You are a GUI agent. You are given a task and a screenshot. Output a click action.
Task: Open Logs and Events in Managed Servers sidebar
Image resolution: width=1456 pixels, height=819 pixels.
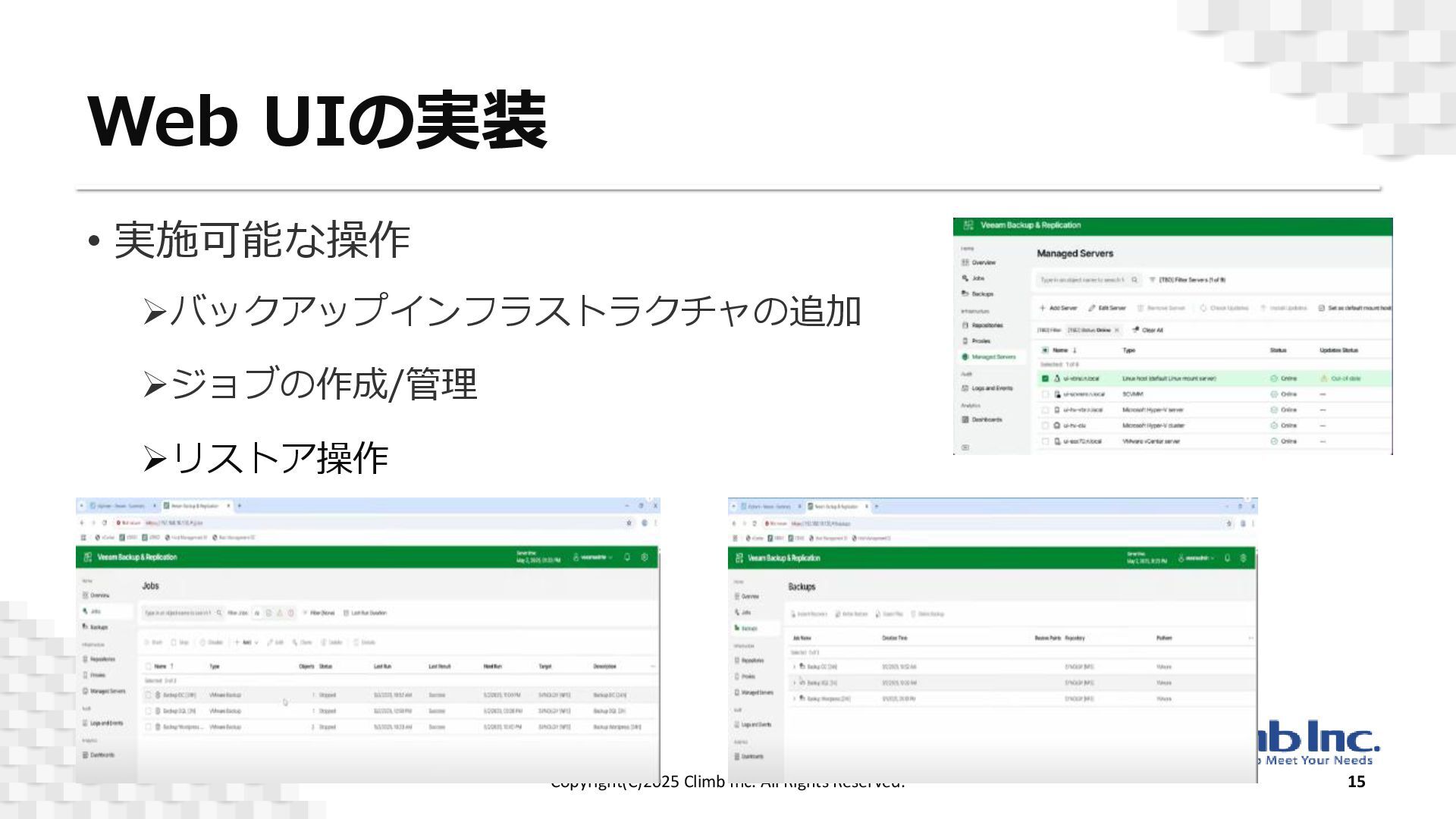pos(991,388)
